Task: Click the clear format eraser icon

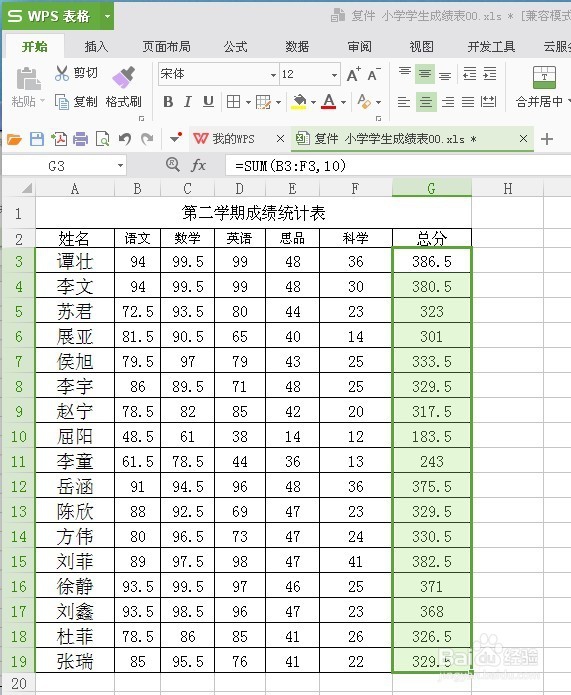Action: [x=364, y=102]
